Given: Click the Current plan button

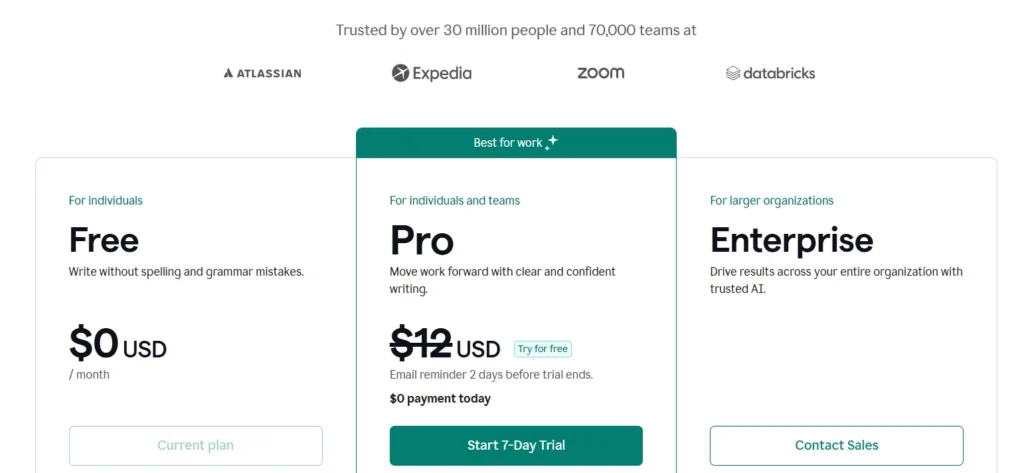Looking at the screenshot, I should tap(196, 445).
